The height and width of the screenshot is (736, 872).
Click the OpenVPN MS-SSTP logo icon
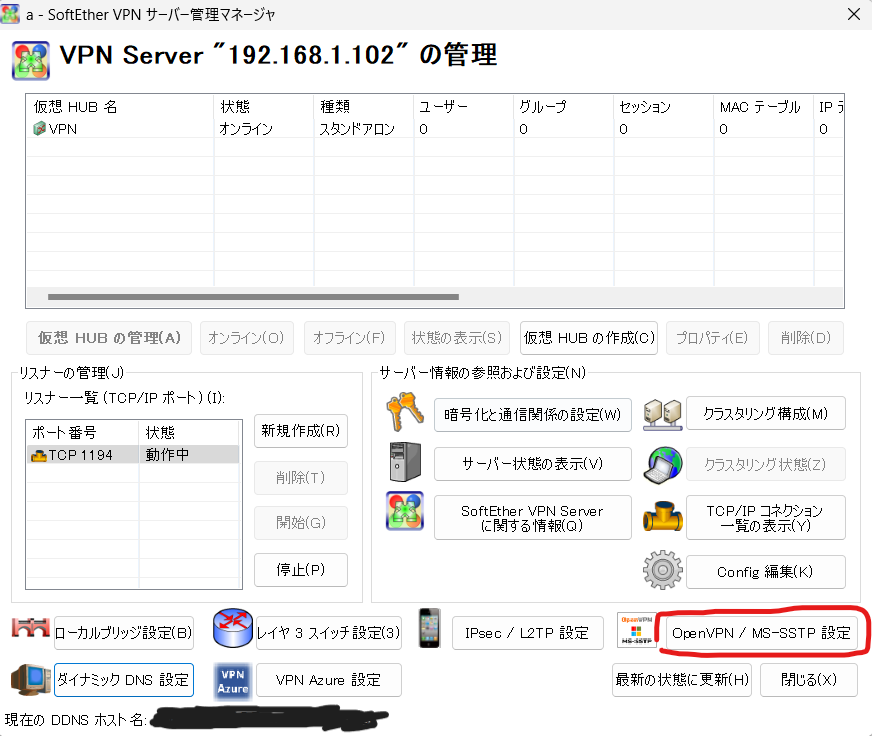coord(637,630)
